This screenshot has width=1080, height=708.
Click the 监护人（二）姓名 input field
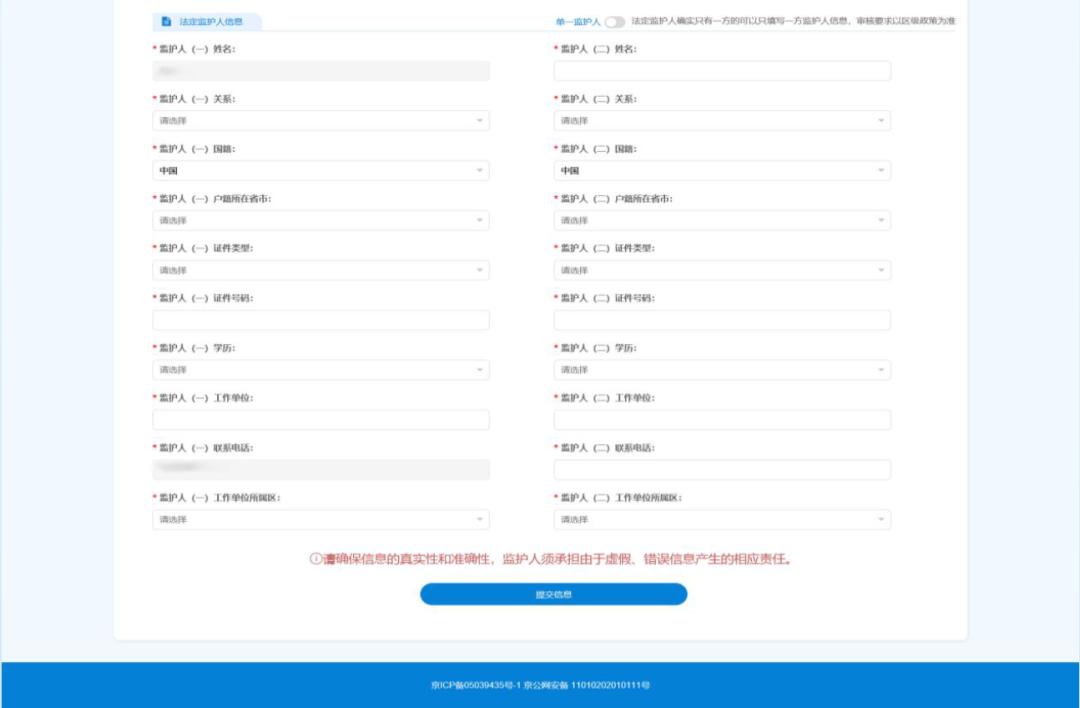[720, 70]
